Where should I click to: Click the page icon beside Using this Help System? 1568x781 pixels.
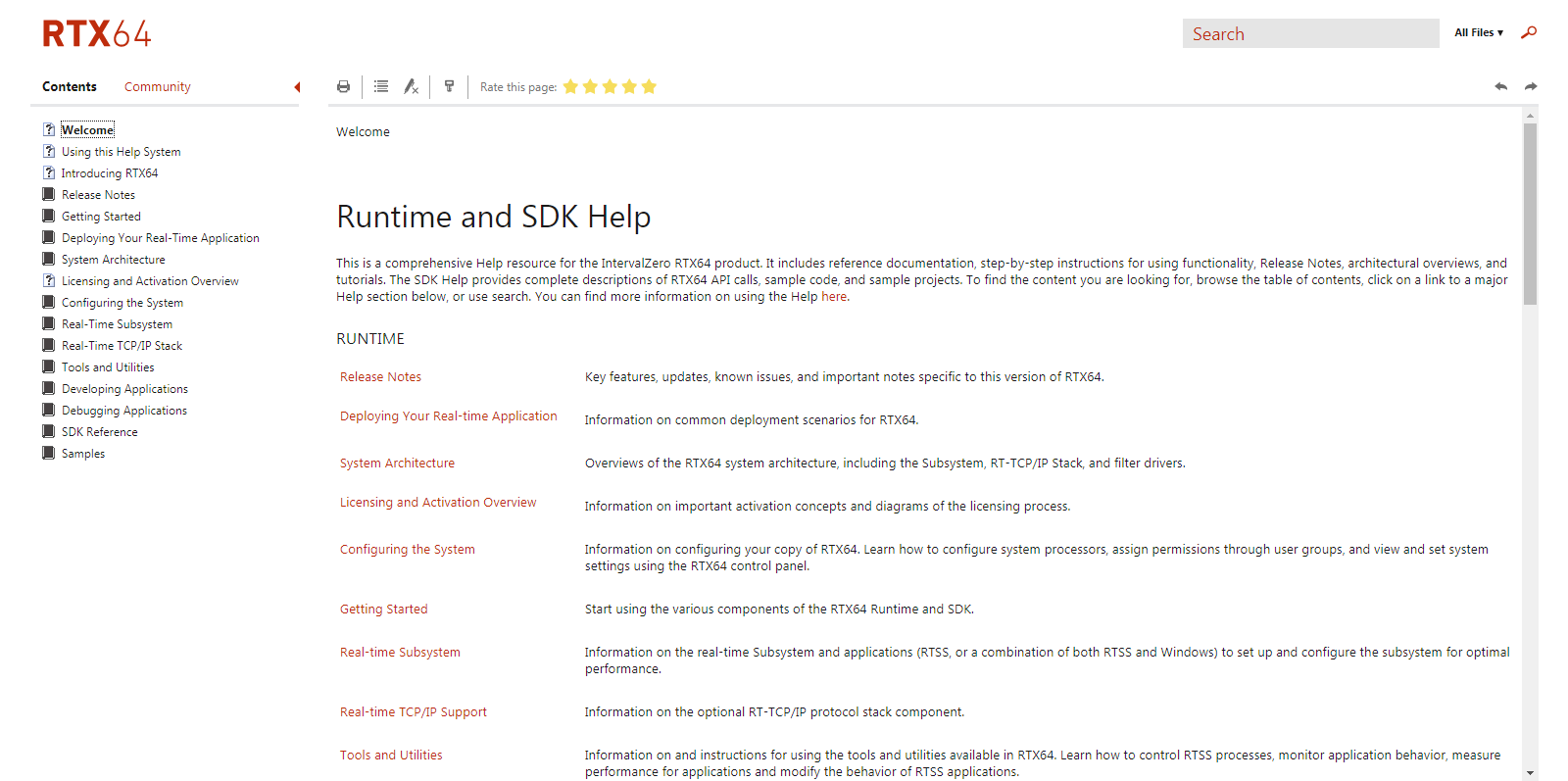[x=49, y=151]
